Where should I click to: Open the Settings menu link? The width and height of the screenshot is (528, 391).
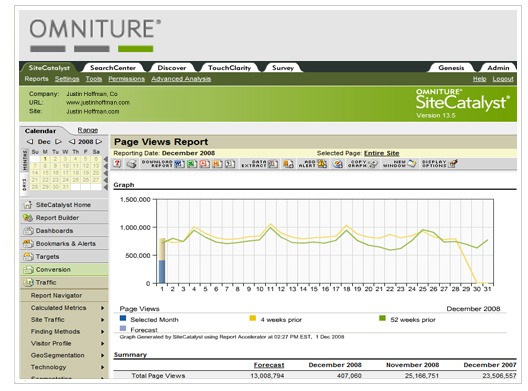(67, 79)
